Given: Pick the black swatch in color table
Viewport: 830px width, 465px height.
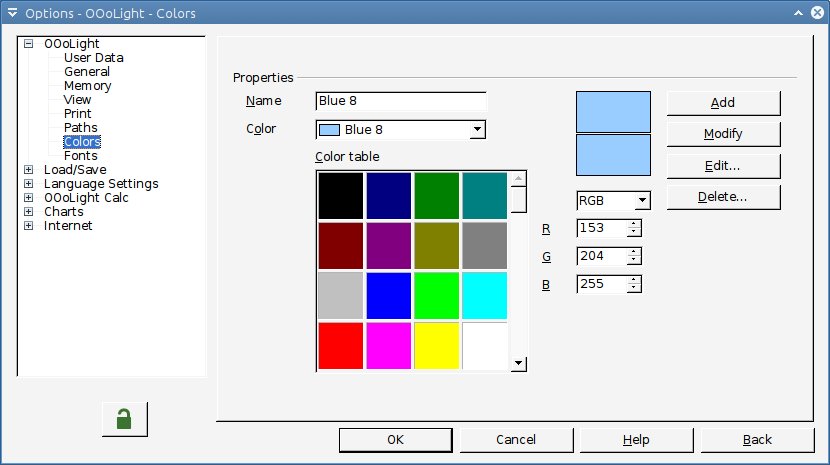Looking at the screenshot, I should (341, 195).
